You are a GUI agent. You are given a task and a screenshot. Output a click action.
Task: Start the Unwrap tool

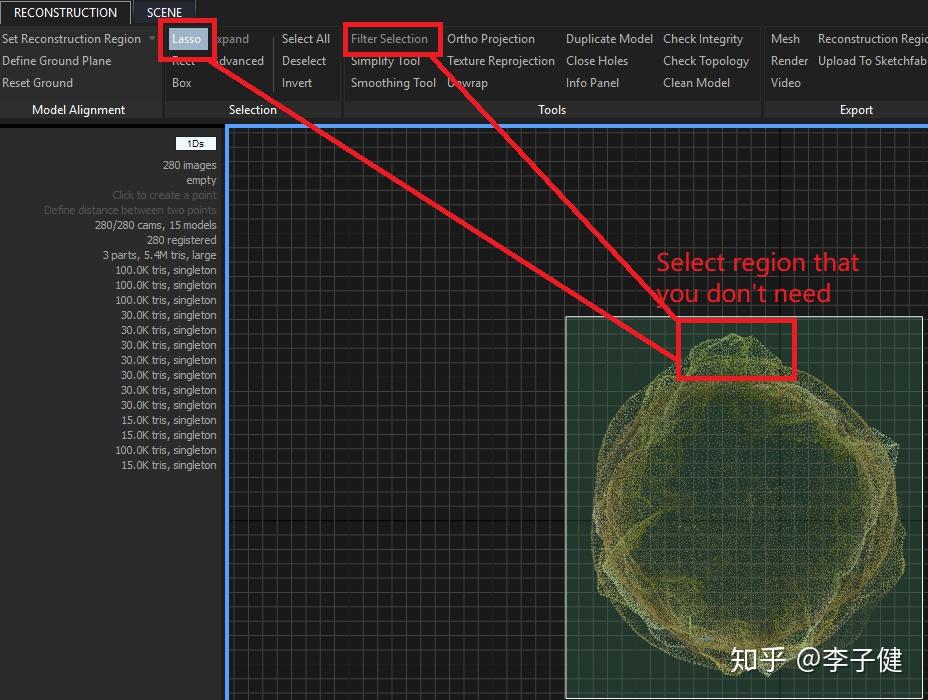pos(467,83)
